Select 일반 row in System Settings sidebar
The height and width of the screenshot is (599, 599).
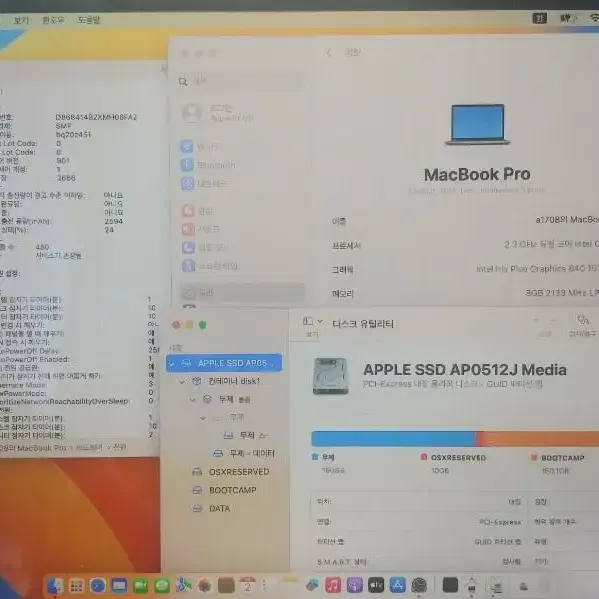coord(243,292)
